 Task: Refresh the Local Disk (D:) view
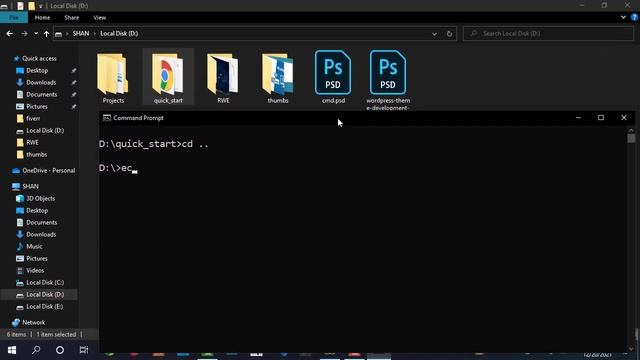pos(449,34)
